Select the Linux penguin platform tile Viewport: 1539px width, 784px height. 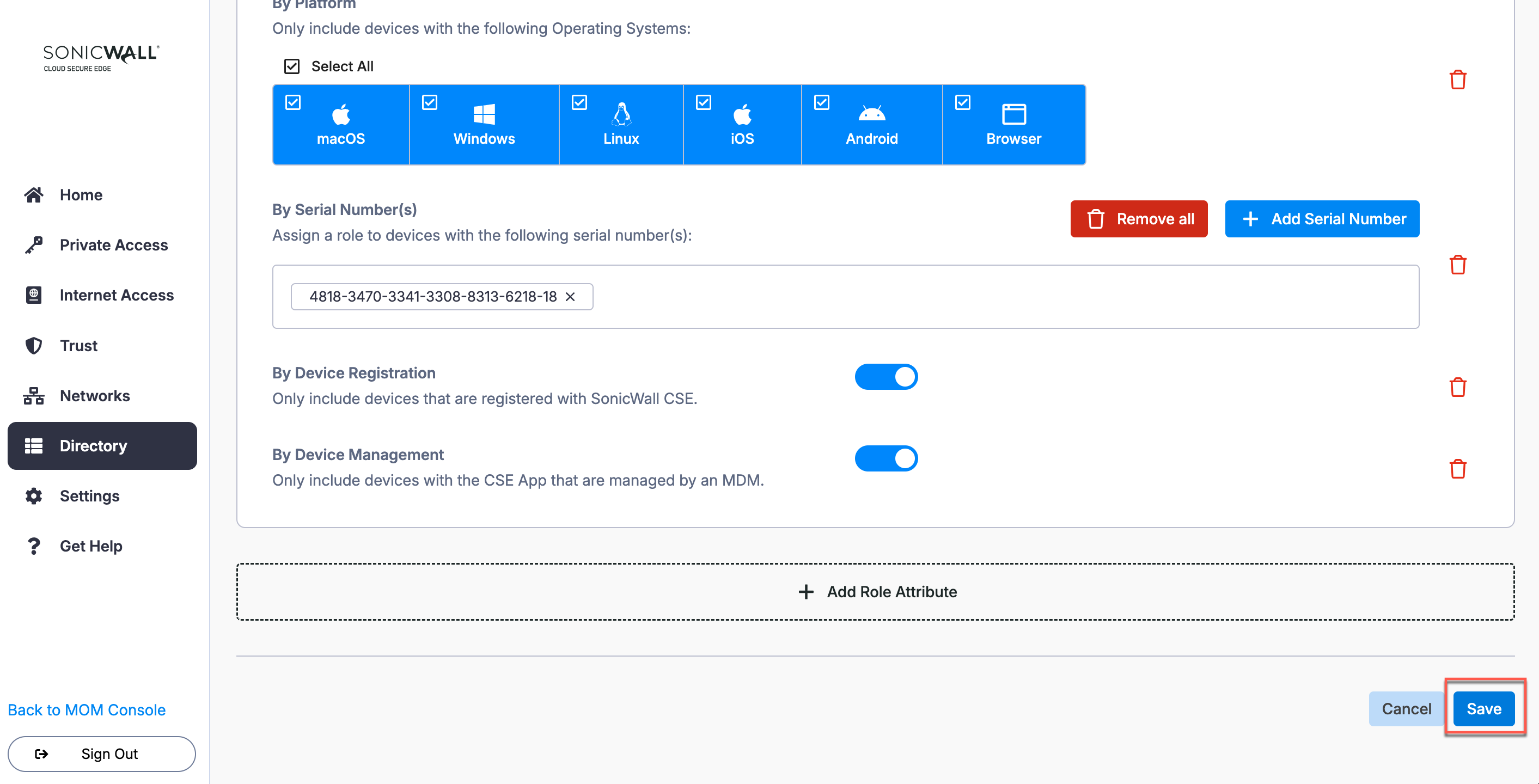(621, 125)
